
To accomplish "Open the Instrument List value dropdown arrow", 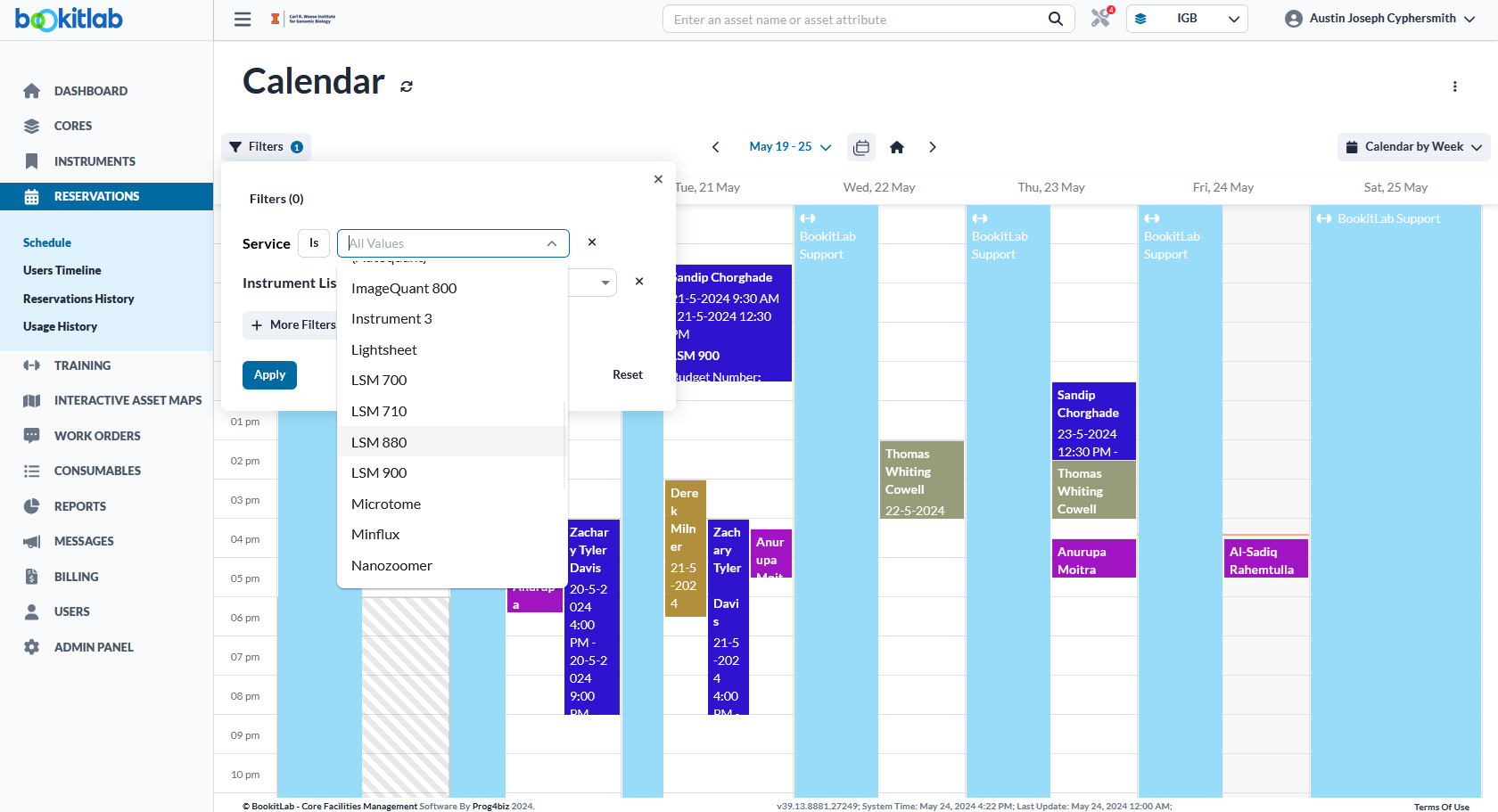I will point(605,283).
